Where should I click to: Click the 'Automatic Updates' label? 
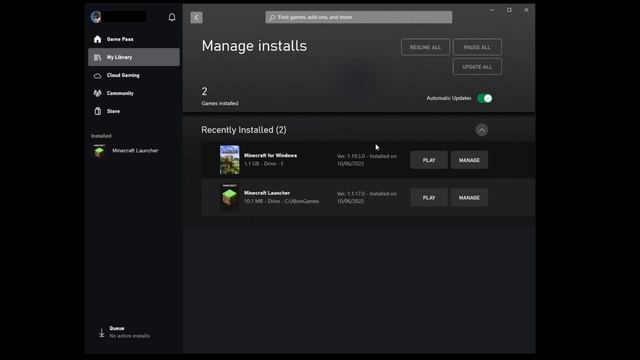pyautogui.click(x=449, y=98)
